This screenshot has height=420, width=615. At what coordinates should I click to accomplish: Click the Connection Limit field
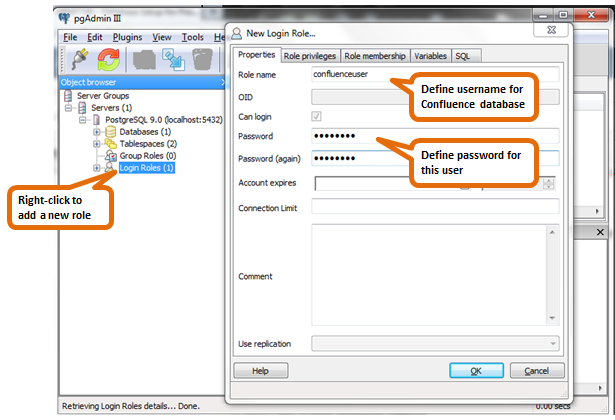[435, 206]
